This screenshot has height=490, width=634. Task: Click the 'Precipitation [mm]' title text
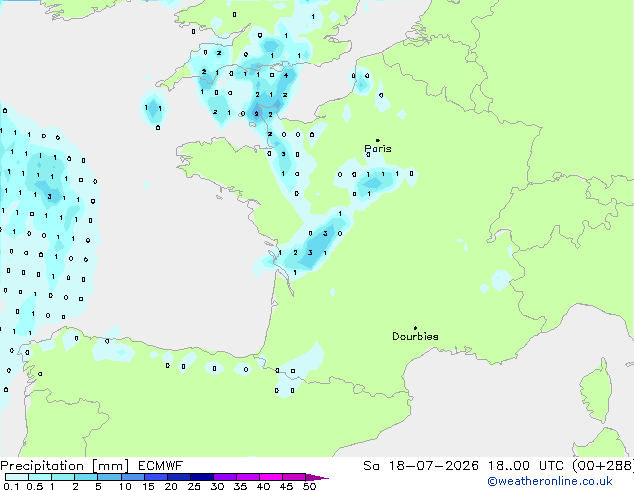(x=65, y=466)
